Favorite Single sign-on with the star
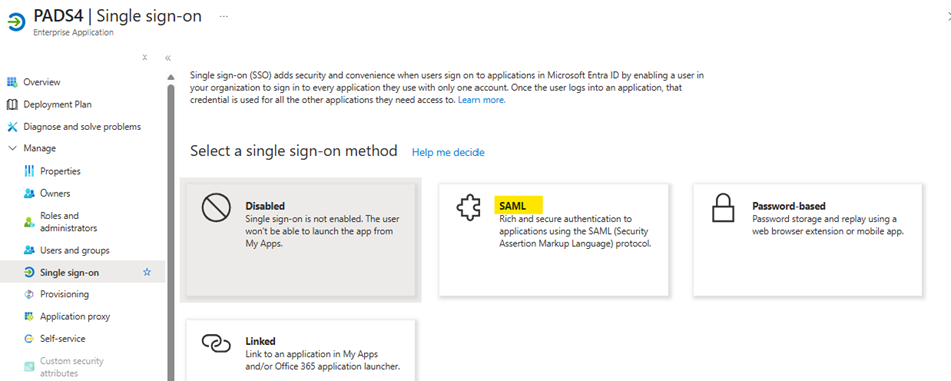The image size is (951, 381). (x=147, y=272)
